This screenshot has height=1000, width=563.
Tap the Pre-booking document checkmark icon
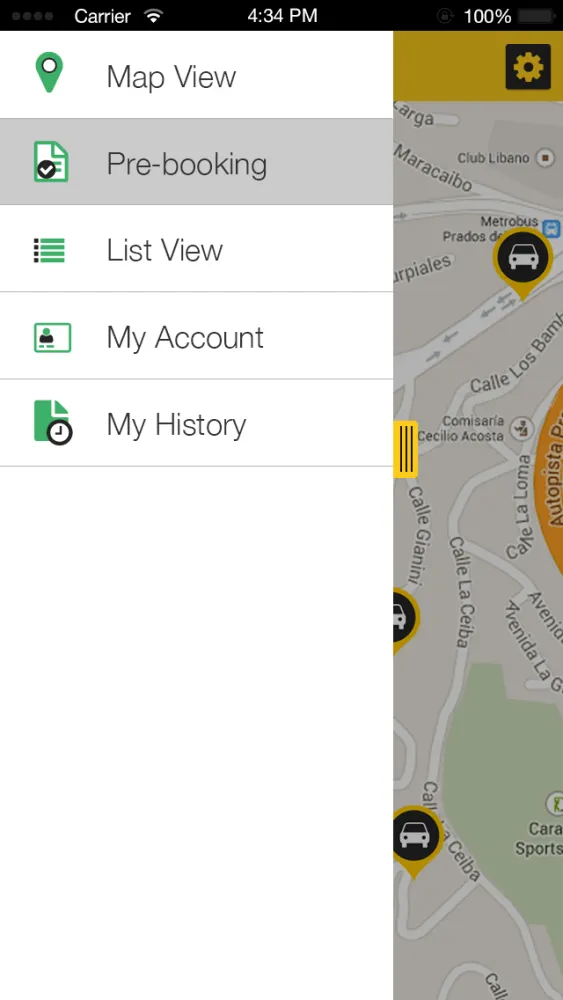[51, 162]
